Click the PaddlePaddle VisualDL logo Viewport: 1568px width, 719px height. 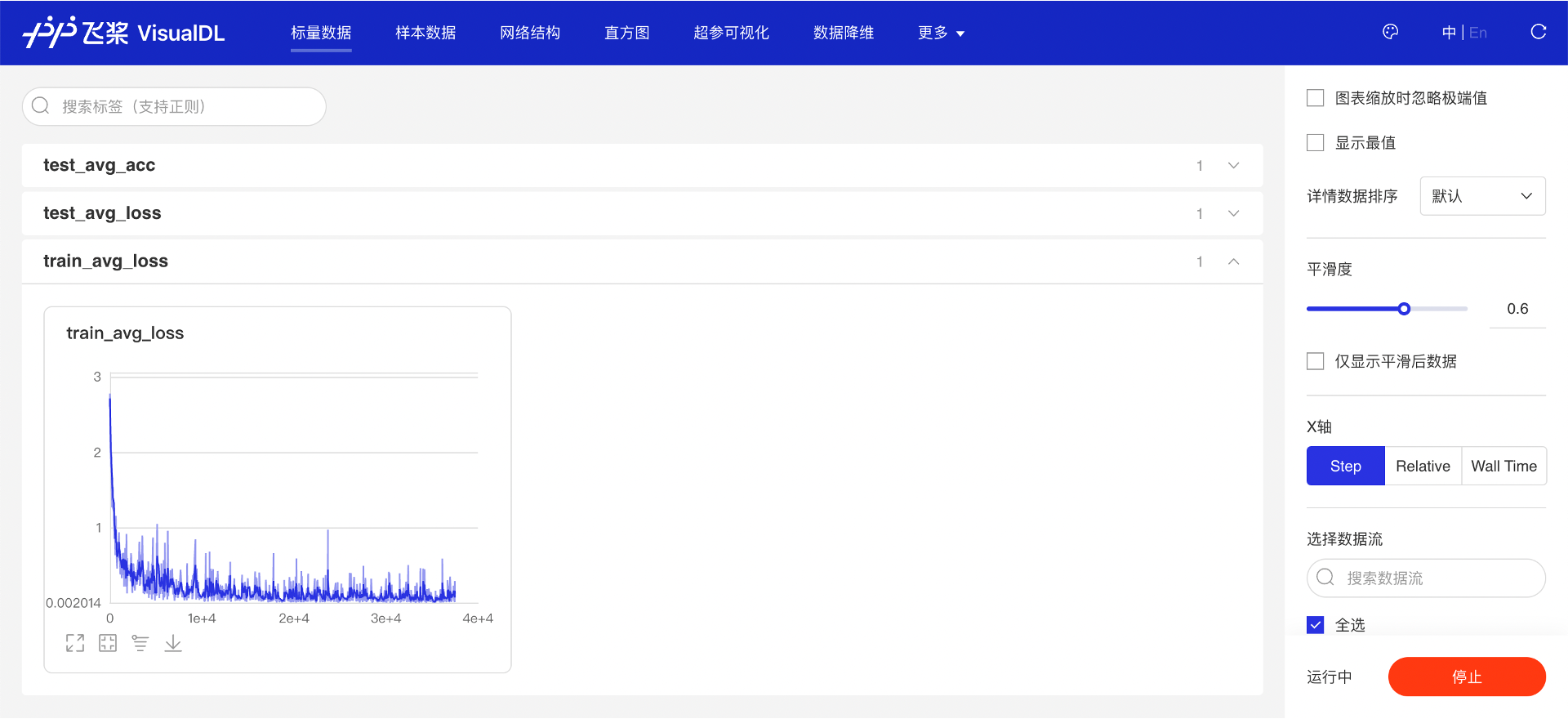(x=124, y=33)
